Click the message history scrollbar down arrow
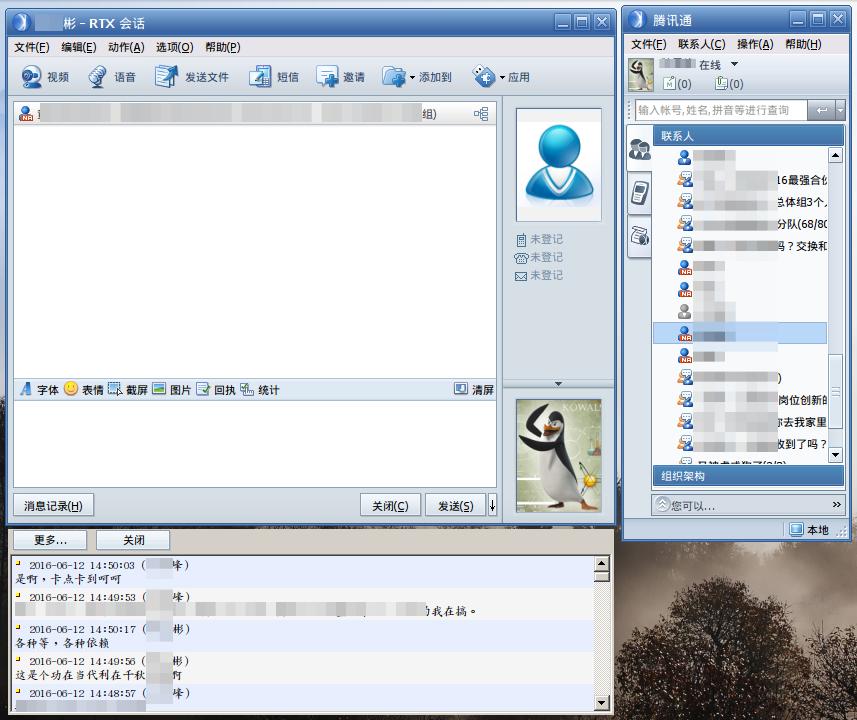857x720 pixels. click(x=601, y=703)
